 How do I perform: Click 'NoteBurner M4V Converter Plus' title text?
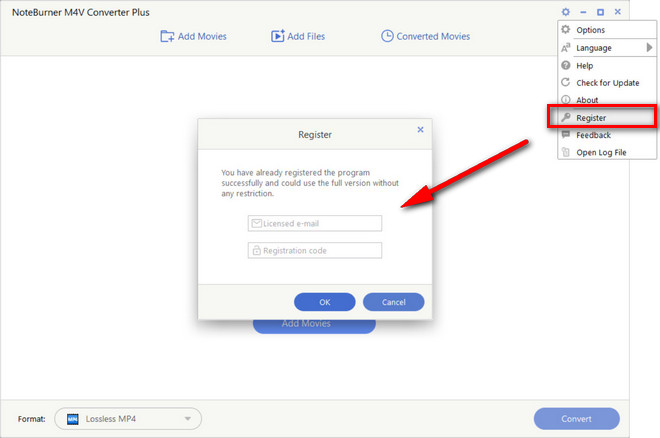coord(81,13)
